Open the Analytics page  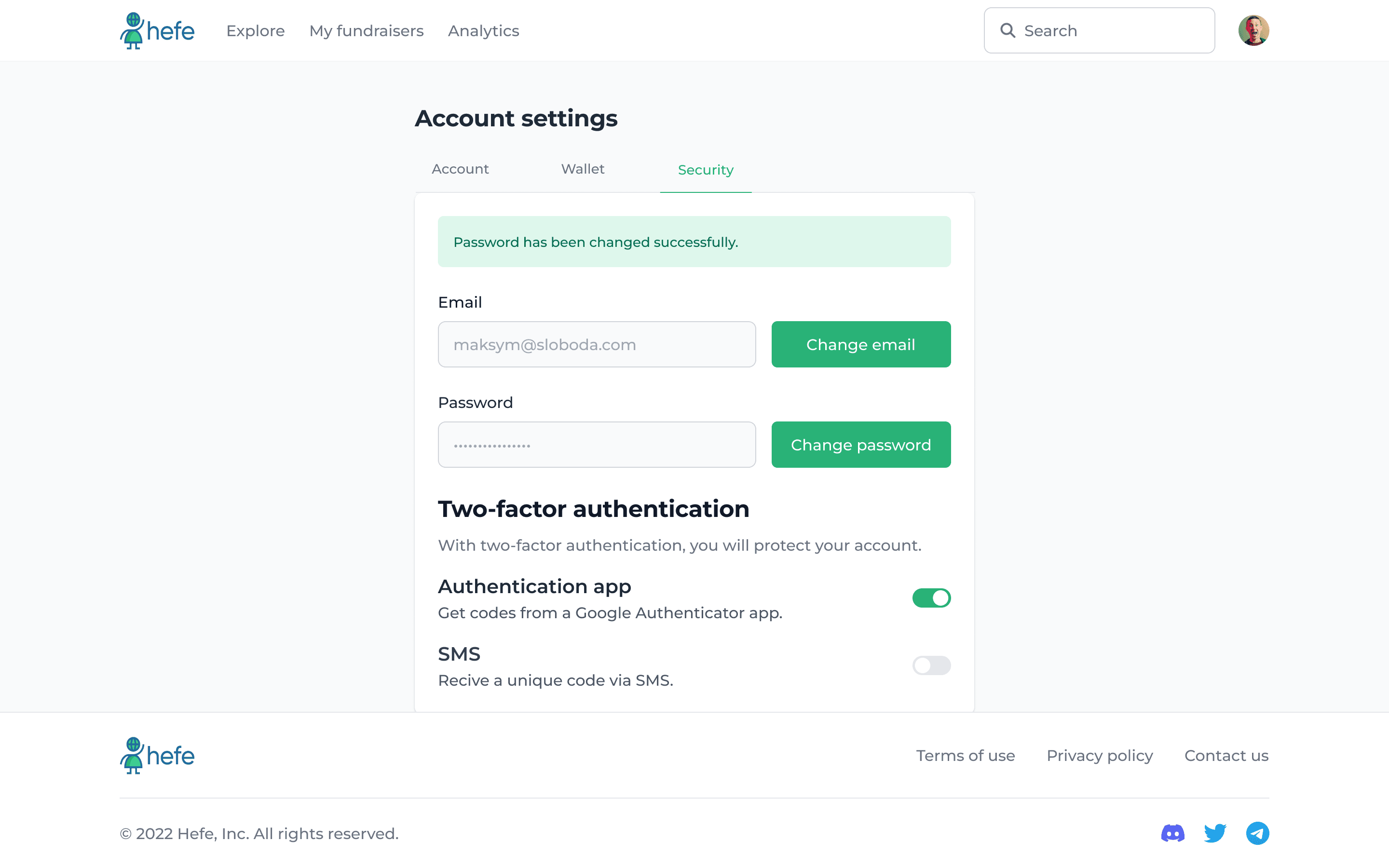coord(483,30)
